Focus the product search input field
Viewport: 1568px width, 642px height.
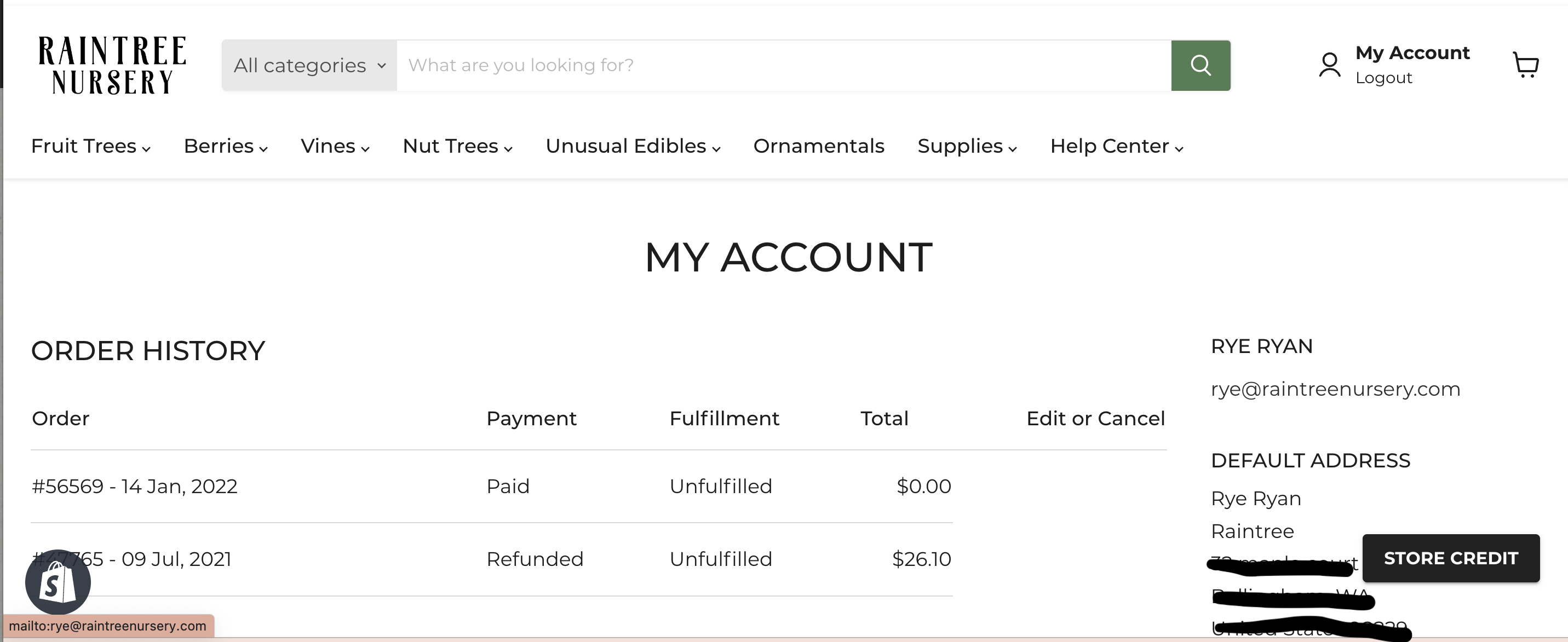tap(784, 65)
